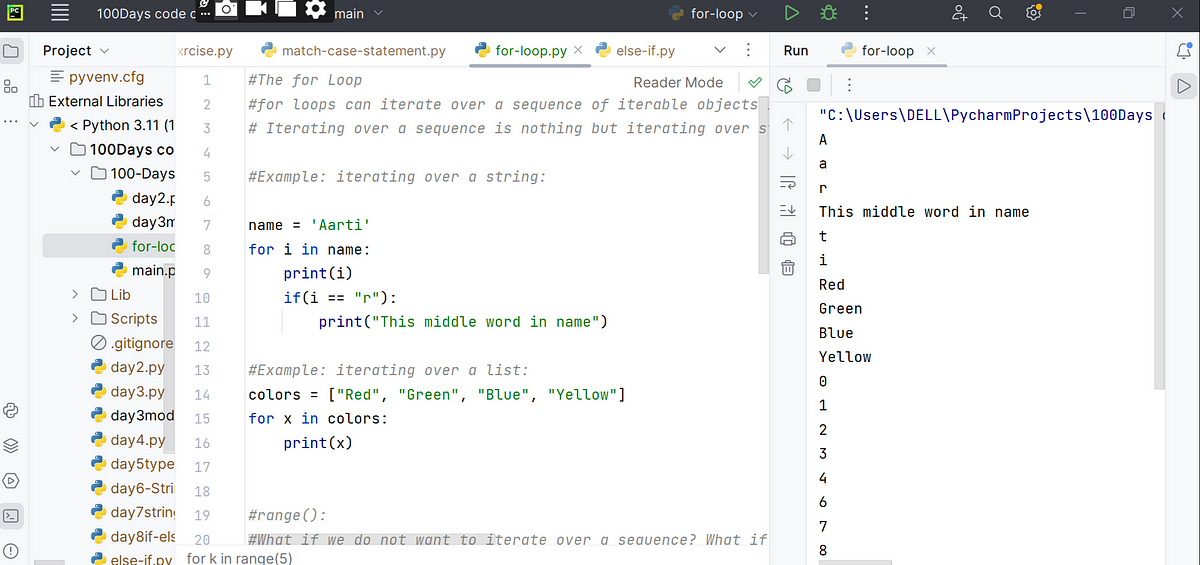Open Run panel more options
1200x565 pixels.
pos(849,85)
